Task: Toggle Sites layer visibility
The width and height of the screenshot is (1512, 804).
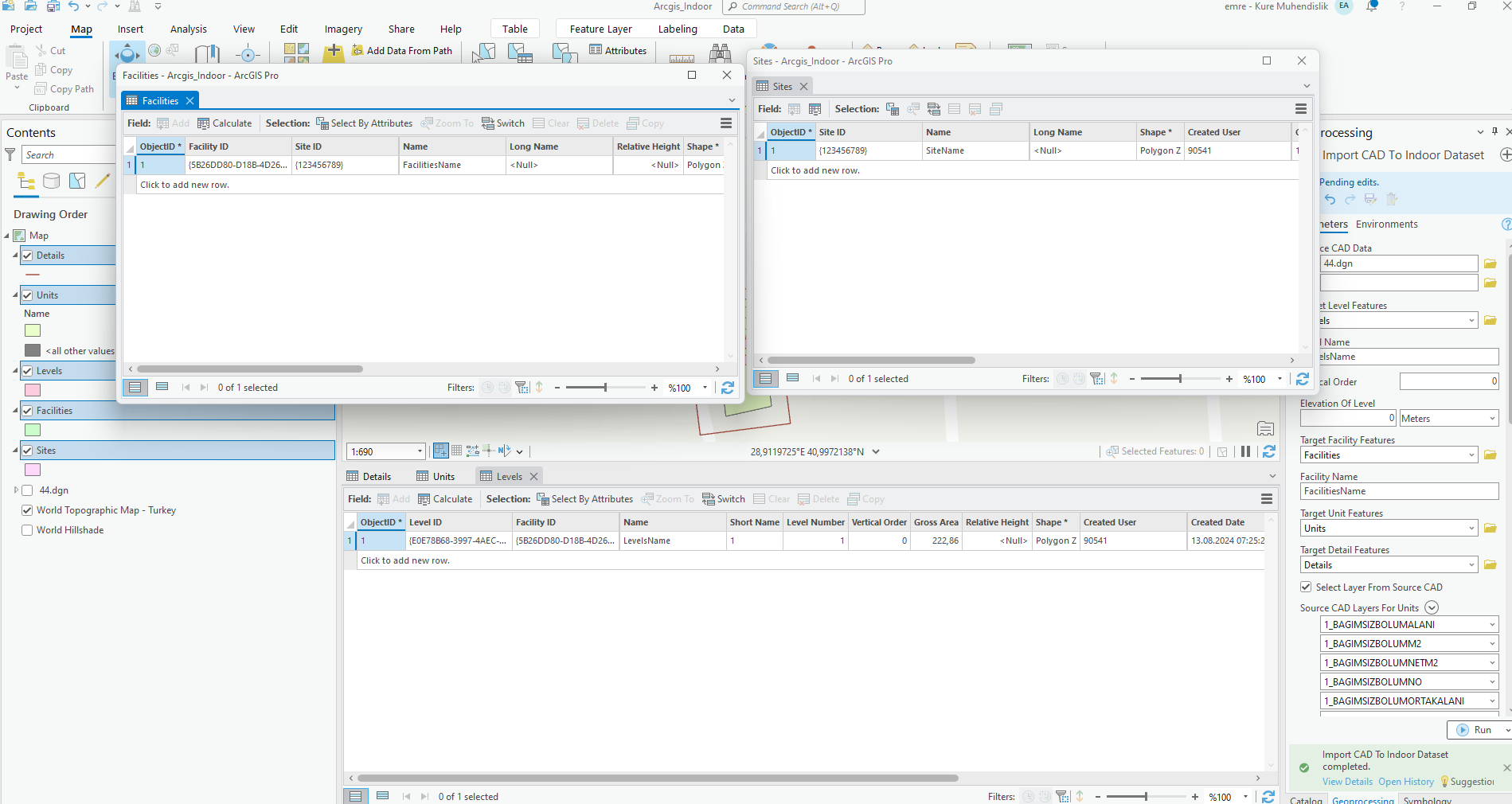Action: (28, 451)
